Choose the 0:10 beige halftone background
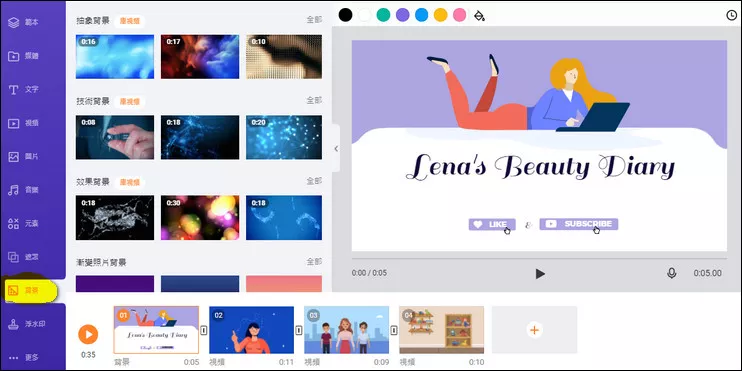 point(284,56)
